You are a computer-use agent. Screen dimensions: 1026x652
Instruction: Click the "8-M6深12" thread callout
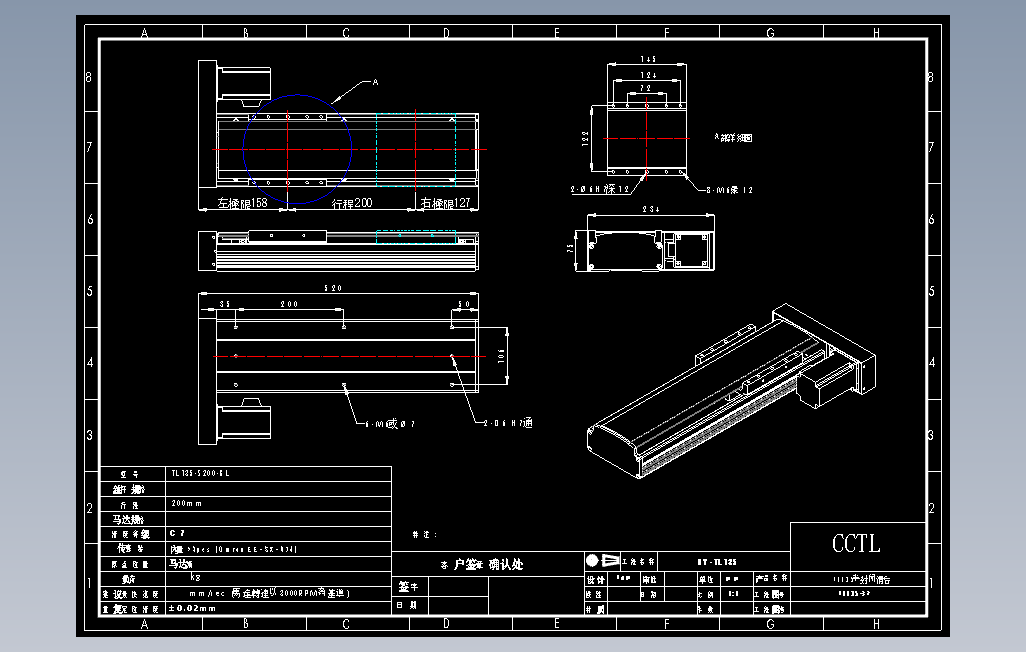730,190
